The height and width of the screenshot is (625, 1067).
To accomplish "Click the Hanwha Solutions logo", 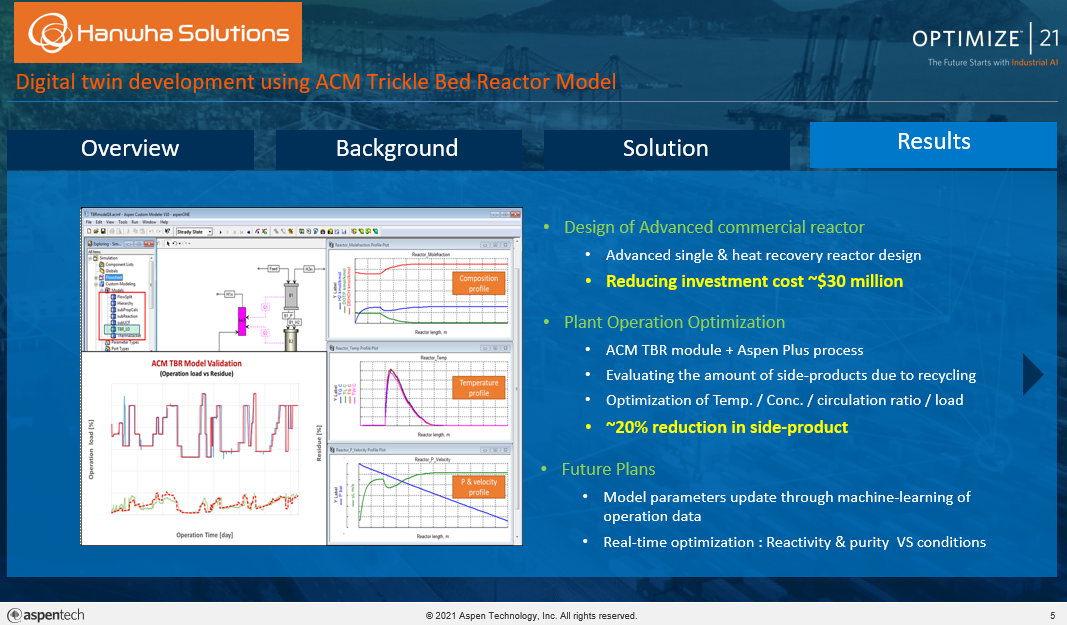I will 159,33.
